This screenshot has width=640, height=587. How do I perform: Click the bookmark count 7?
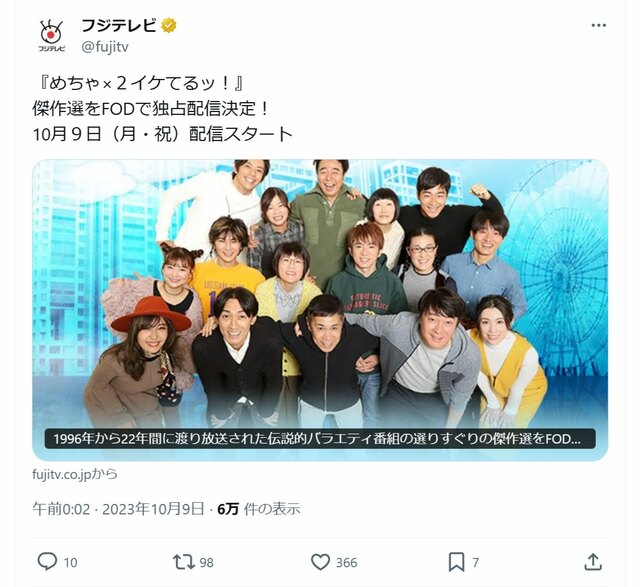[x=476, y=563]
